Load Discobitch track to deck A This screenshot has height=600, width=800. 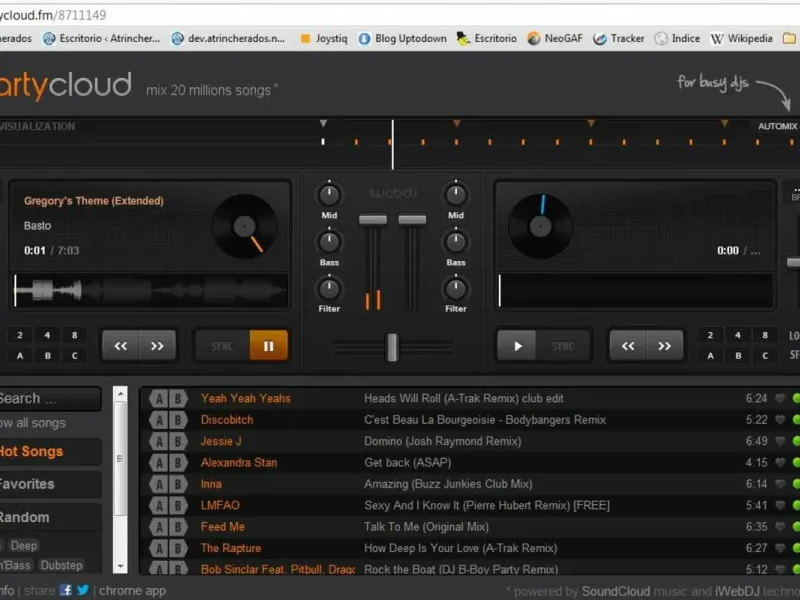pyautogui.click(x=159, y=420)
